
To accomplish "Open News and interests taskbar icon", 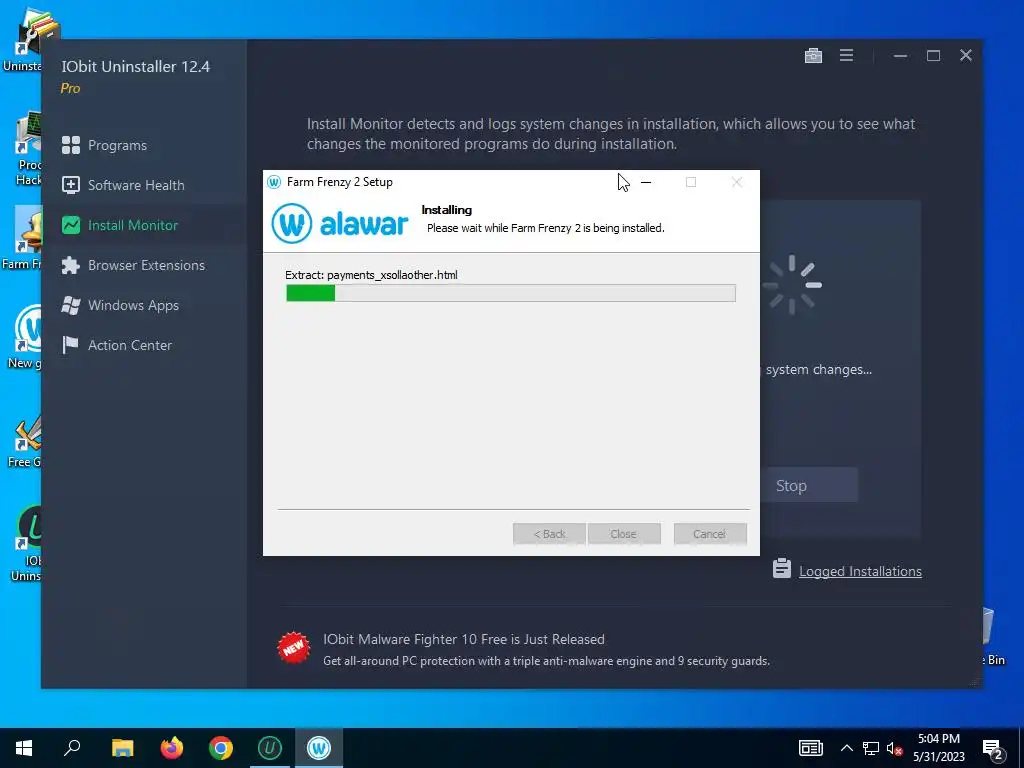I will (x=810, y=748).
